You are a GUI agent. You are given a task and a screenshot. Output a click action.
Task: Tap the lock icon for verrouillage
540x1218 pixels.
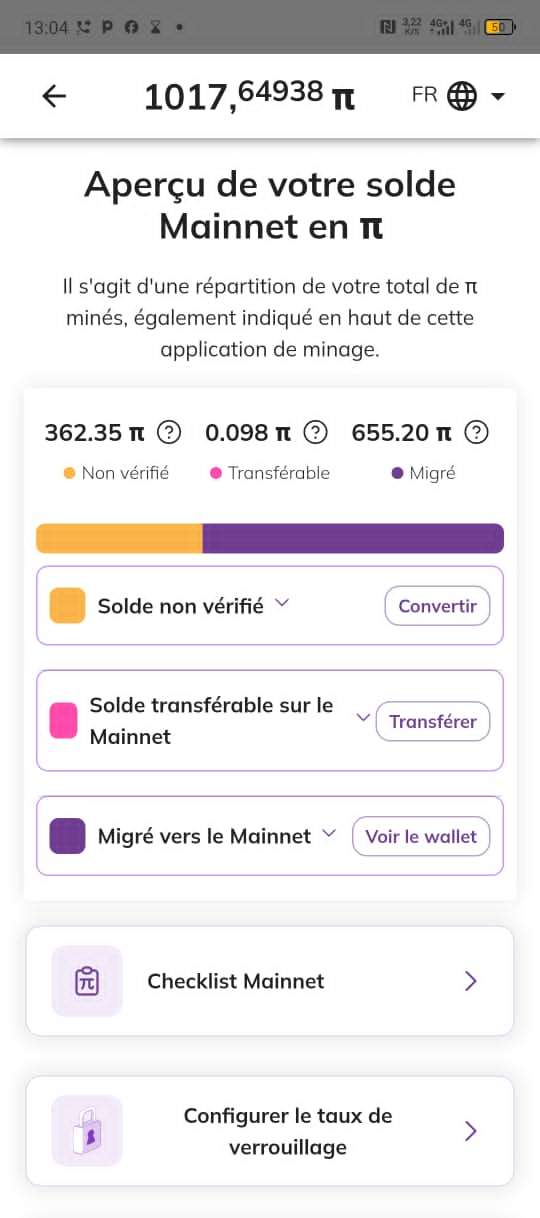[87, 1131]
